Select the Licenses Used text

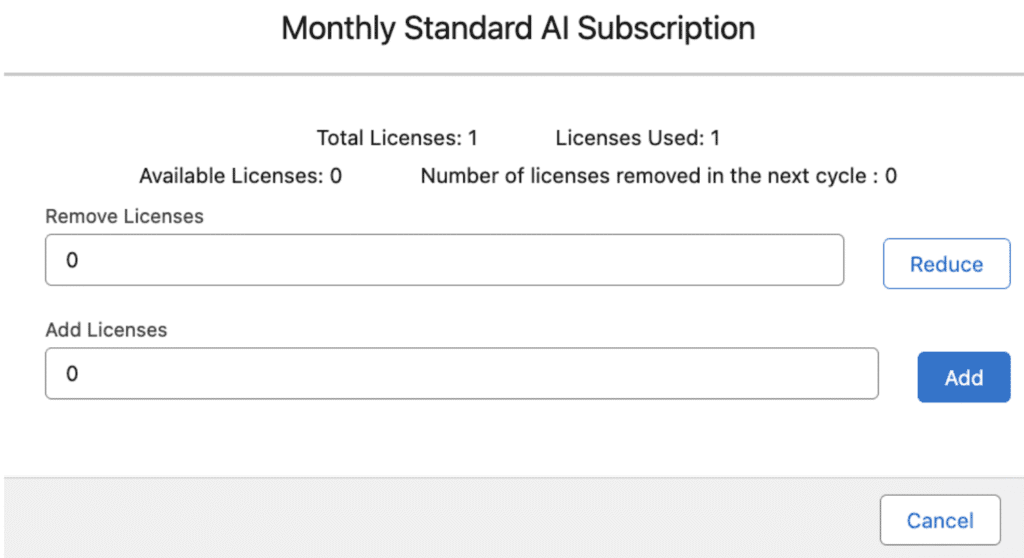[638, 138]
